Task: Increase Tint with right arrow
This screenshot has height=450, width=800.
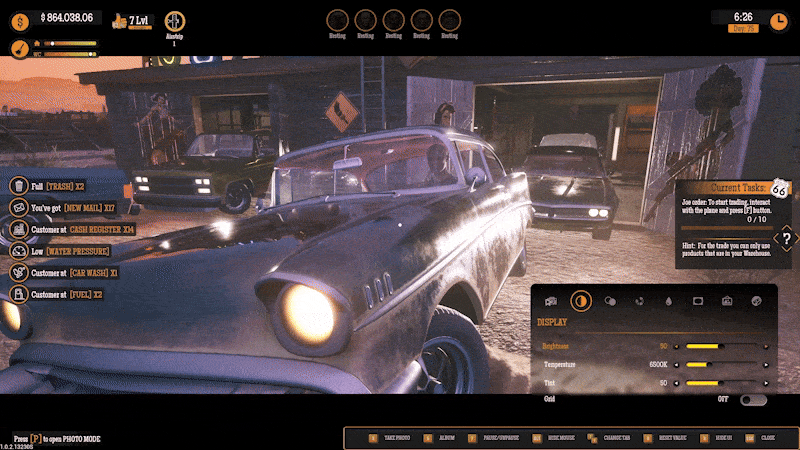Action: pyautogui.click(x=766, y=382)
